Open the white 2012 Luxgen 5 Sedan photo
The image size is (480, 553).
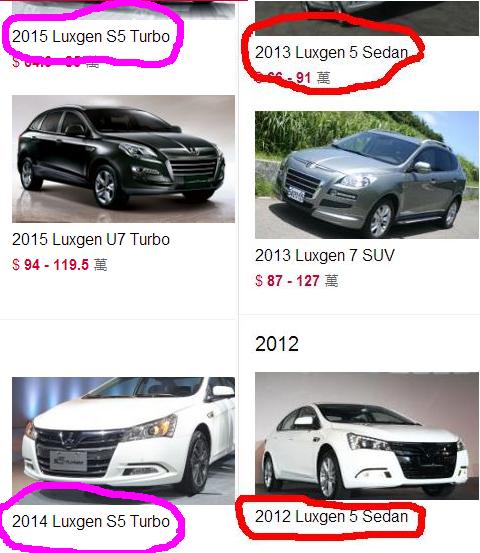click(x=367, y=436)
